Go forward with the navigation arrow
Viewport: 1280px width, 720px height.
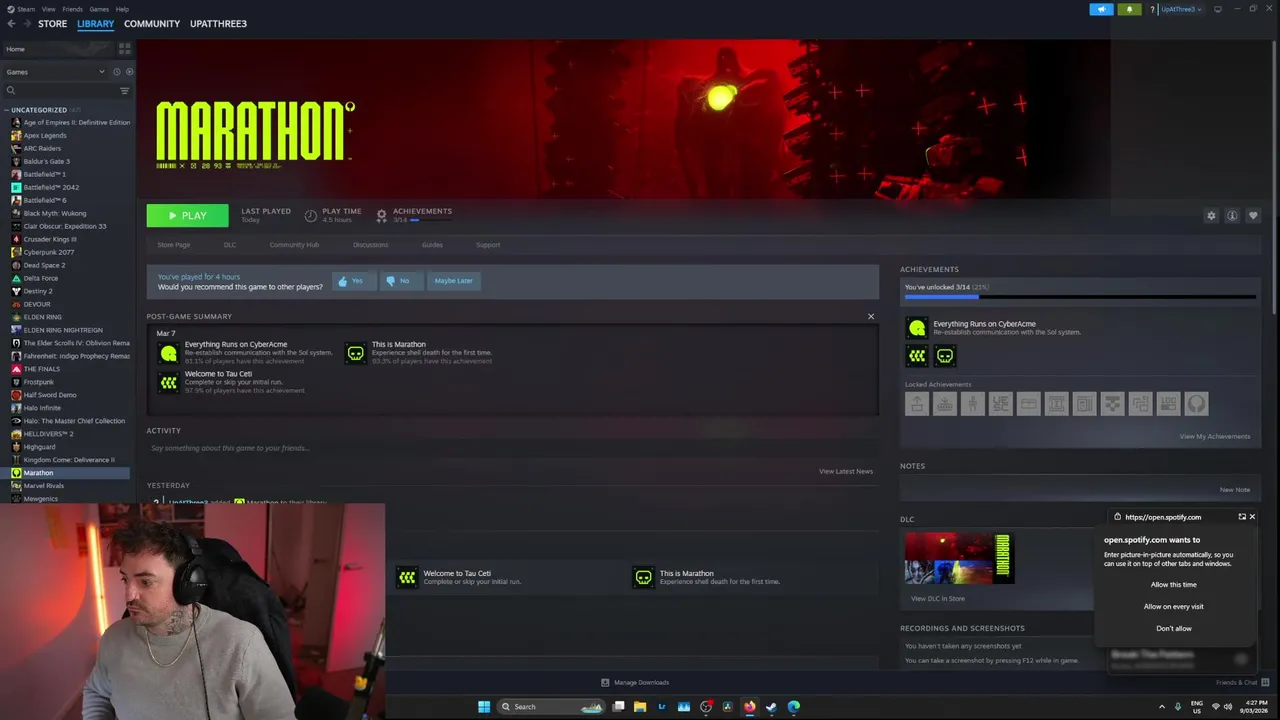click(x=26, y=23)
